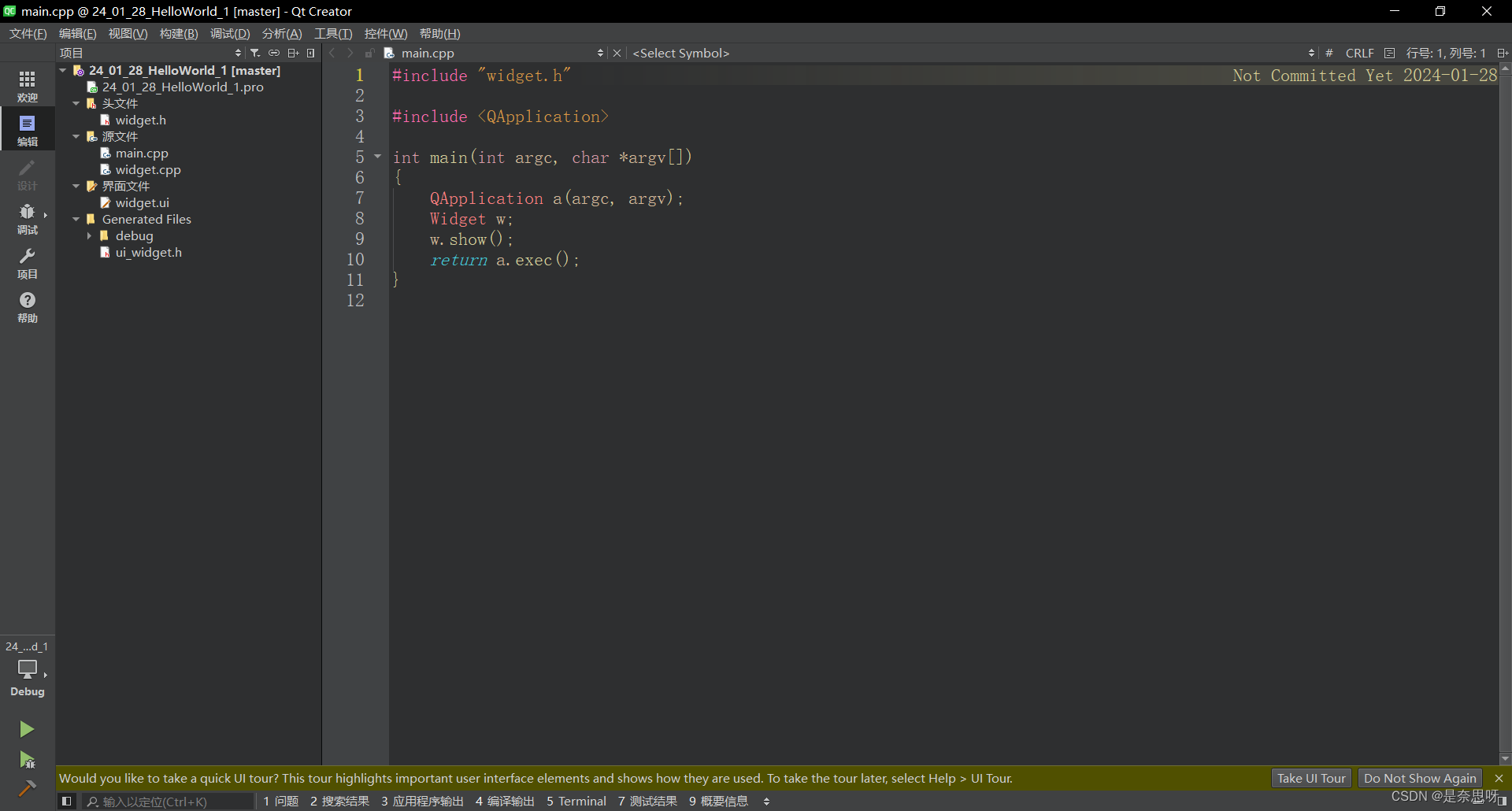The width and height of the screenshot is (1512, 811).
Task: Open the 编辑(E) menu
Action: (x=77, y=33)
